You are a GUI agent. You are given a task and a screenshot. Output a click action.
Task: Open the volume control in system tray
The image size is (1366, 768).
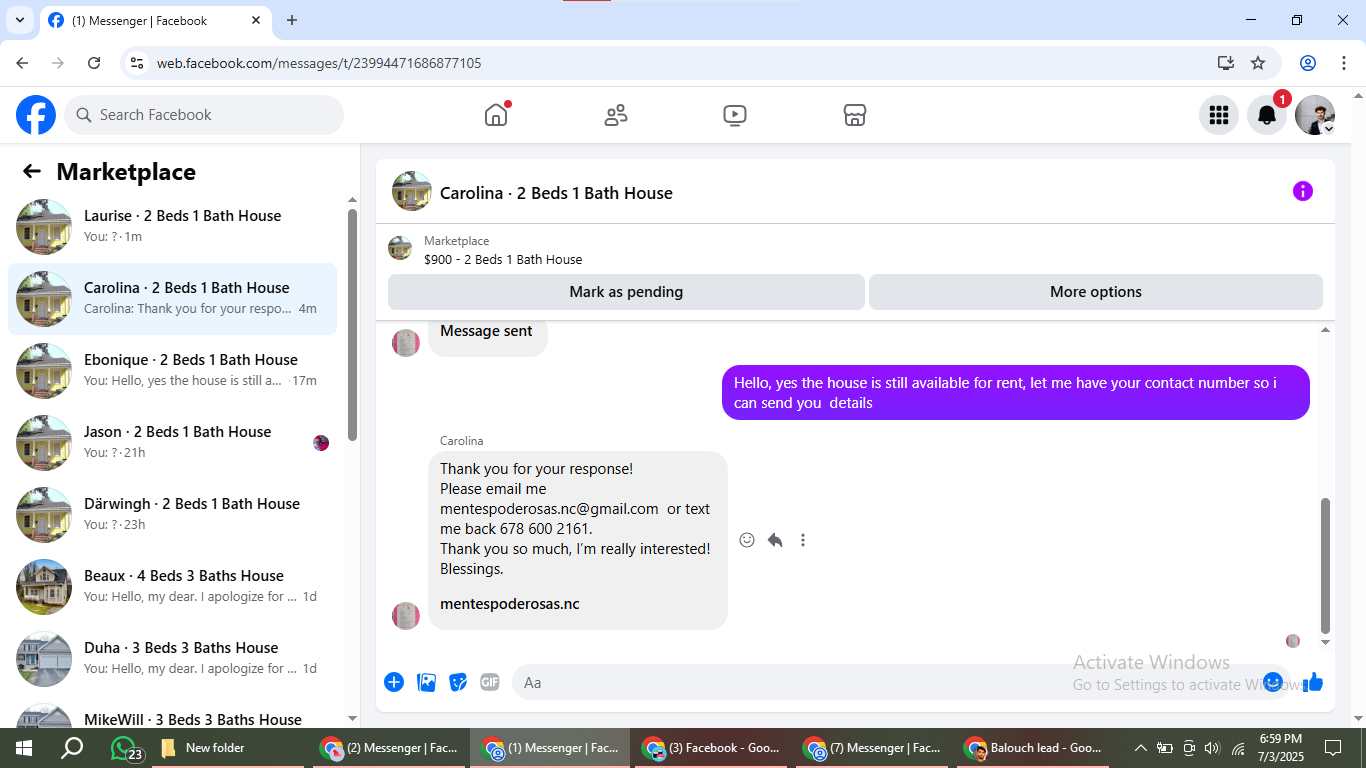(1213, 748)
